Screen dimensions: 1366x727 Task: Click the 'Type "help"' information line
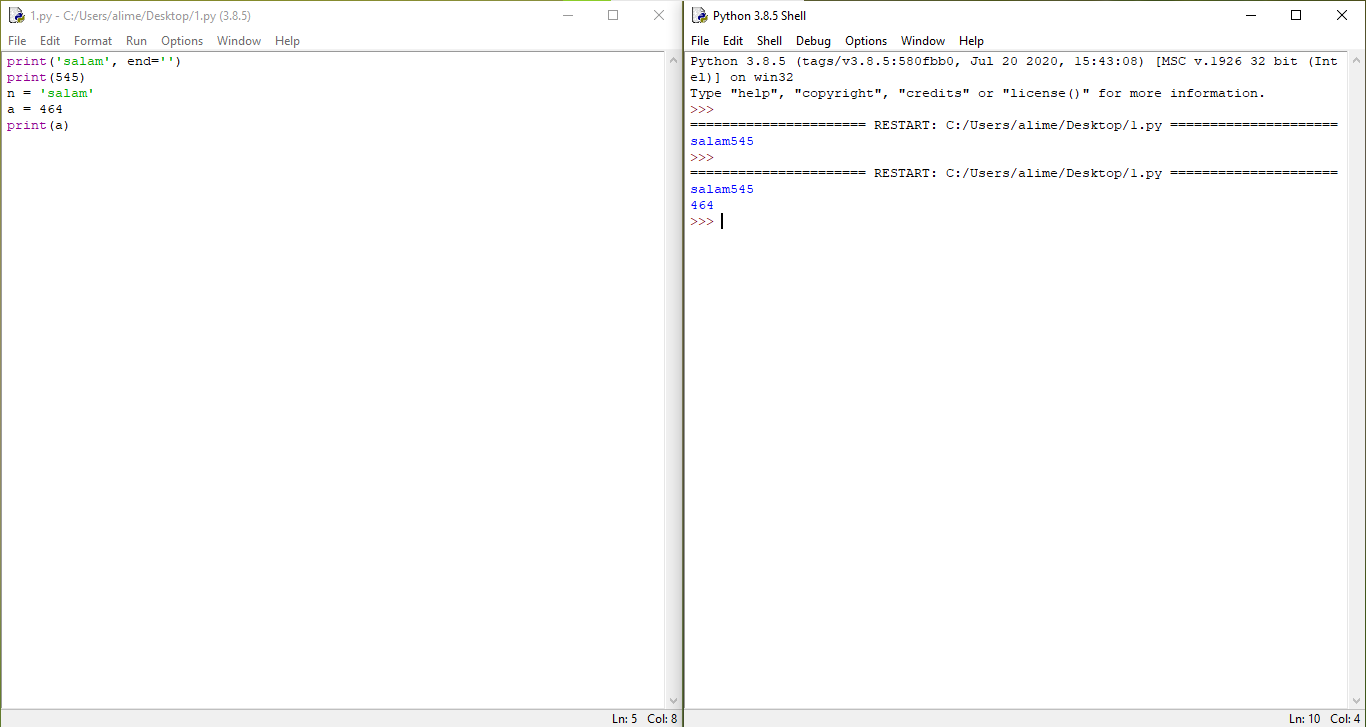pos(977,93)
